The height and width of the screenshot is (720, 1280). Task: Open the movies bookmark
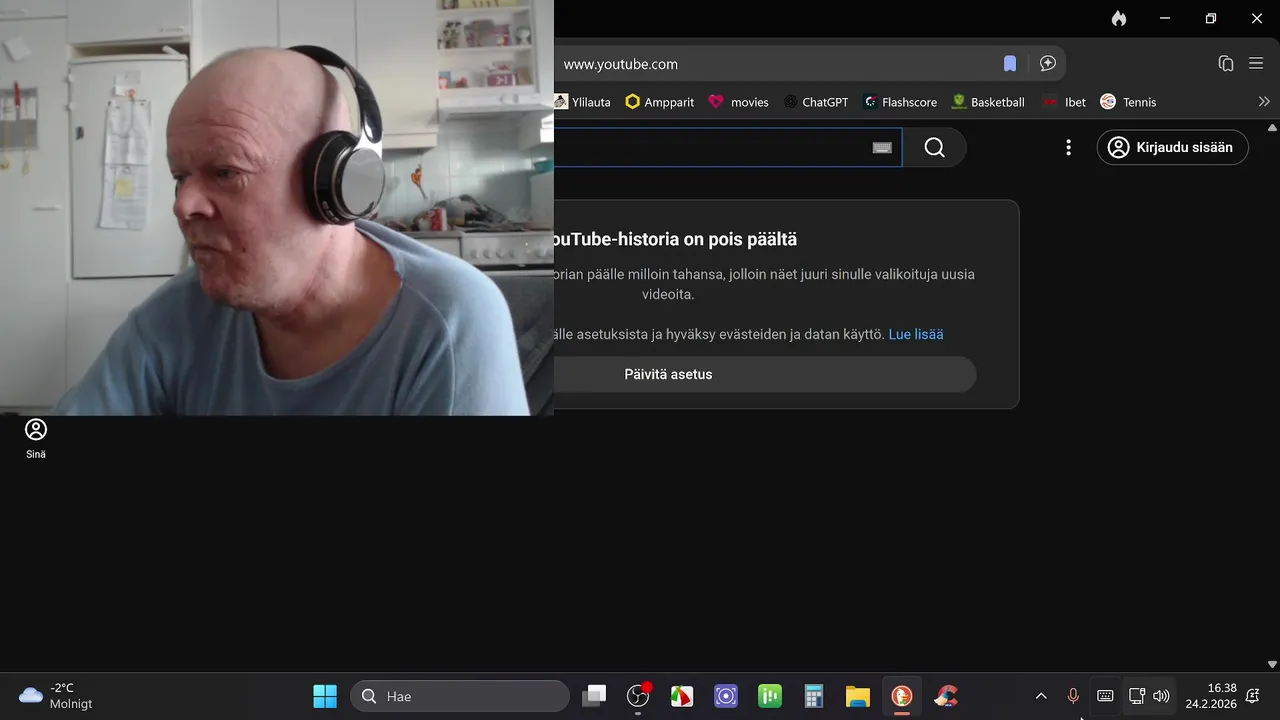click(739, 102)
